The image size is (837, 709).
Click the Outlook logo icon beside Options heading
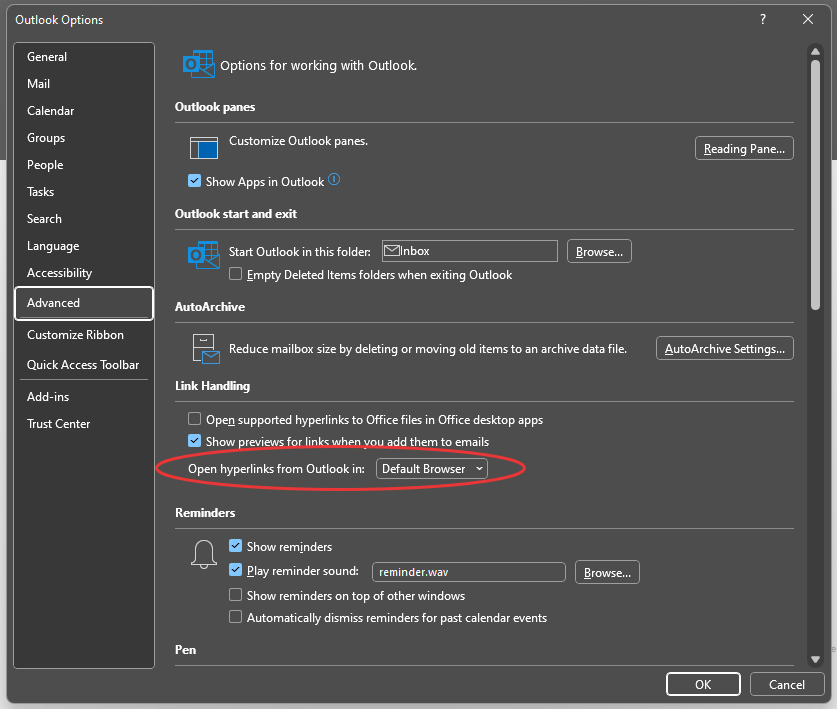click(x=199, y=64)
